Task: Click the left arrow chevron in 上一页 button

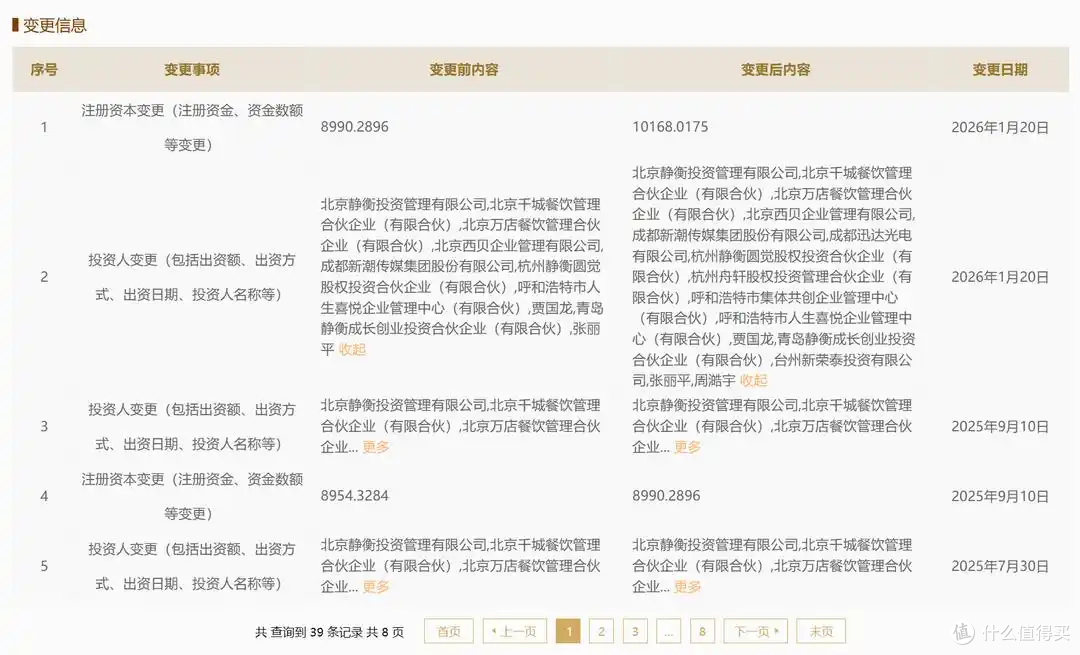Action: click(x=495, y=631)
